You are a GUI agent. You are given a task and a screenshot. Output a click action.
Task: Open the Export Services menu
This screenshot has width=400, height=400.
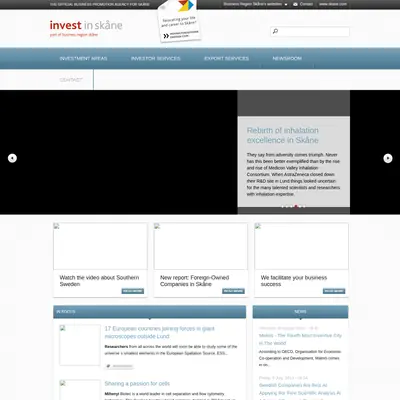coord(226,58)
